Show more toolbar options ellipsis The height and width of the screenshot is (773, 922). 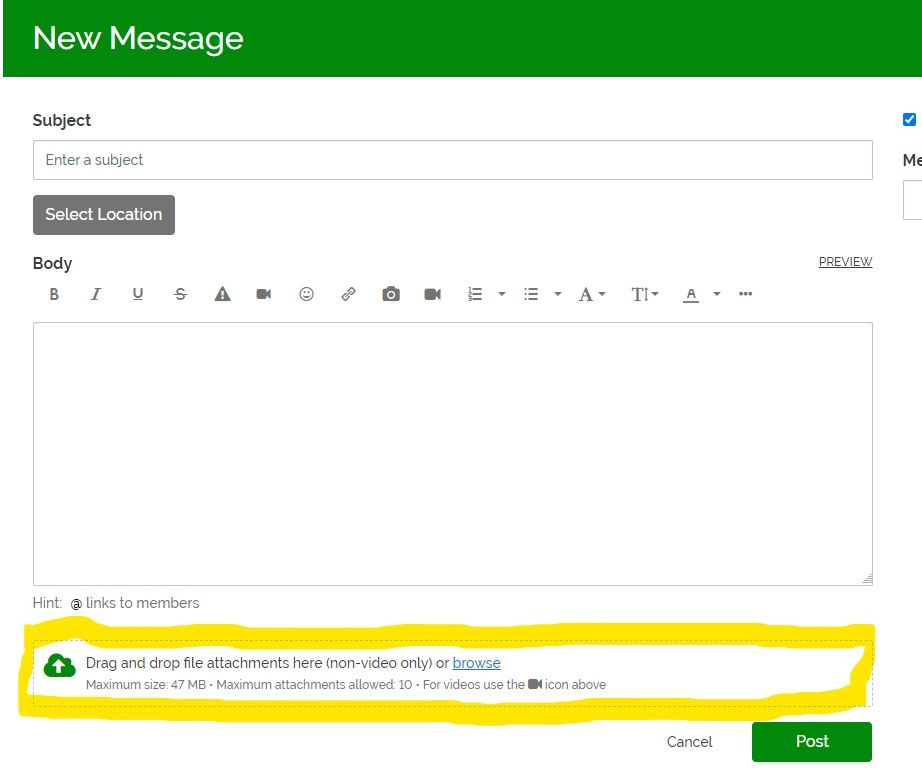[x=746, y=294]
